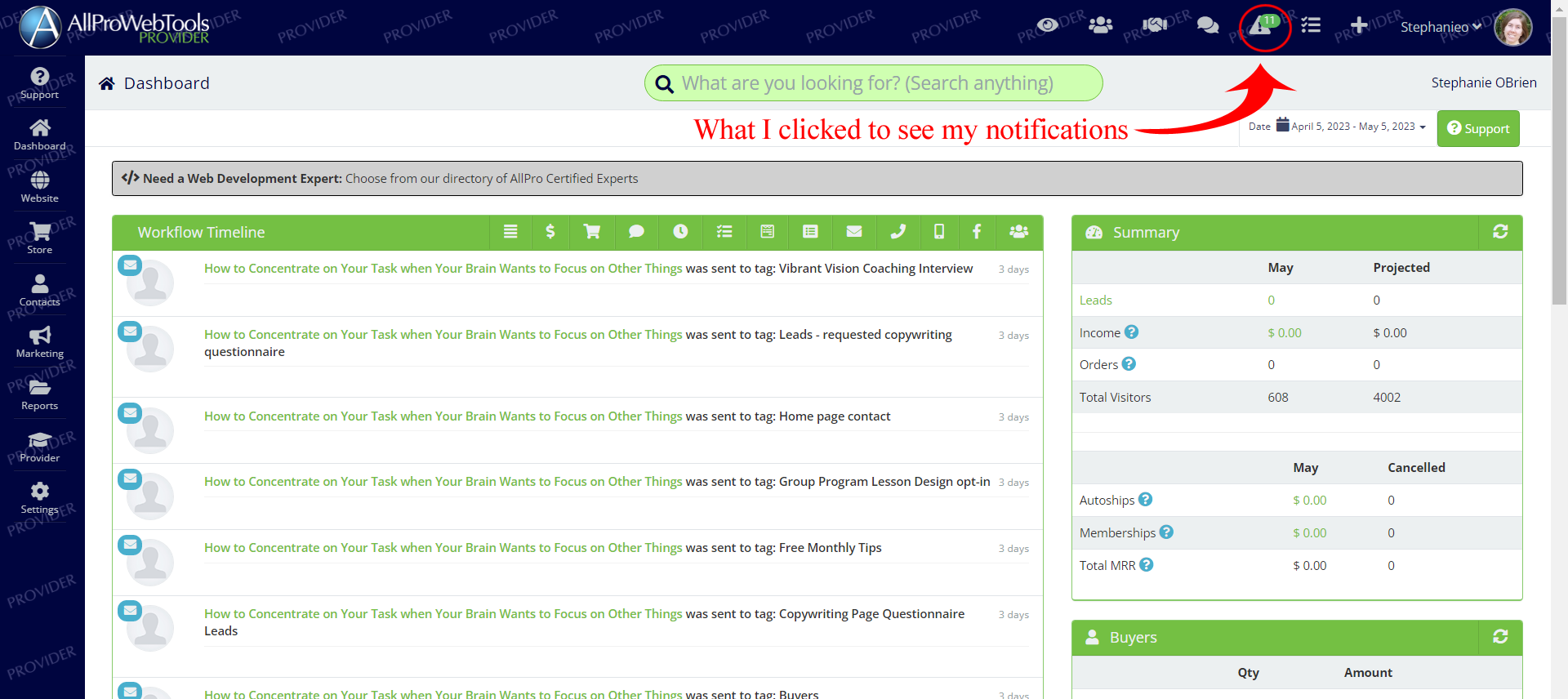The width and height of the screenshot is (1568, 699).
Task: Click the Memberships help question icon
Action: [1166, 532]
